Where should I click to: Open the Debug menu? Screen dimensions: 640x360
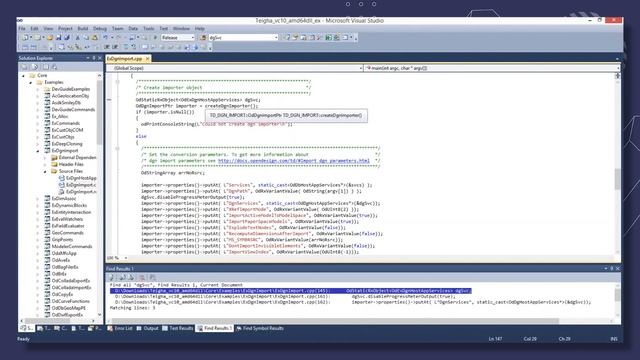[x=100, y=29]
